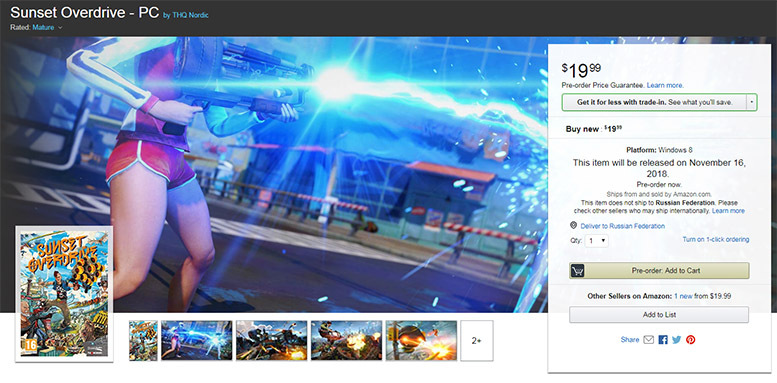777x383 pixels.
Task: Share on Twitter bird icon
Action: click(676, 340)
